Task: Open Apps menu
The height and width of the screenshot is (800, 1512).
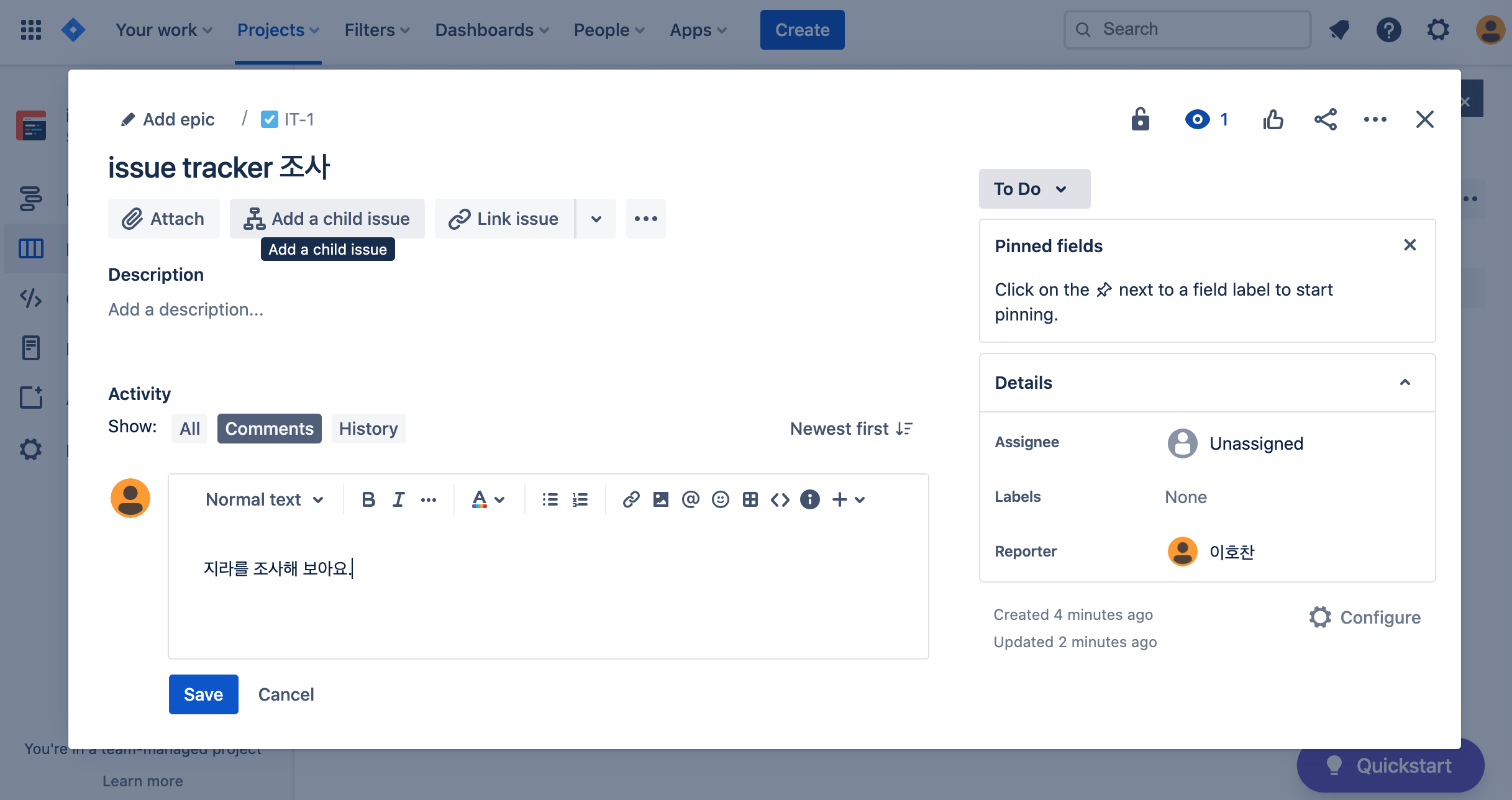Action: coord(698,30)
